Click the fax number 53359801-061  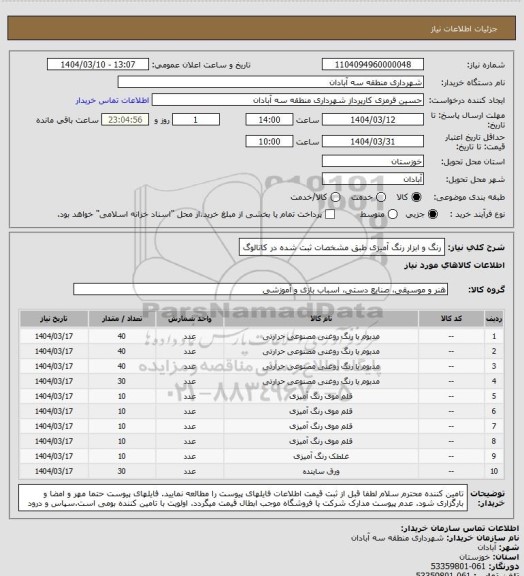coord(458,566)
